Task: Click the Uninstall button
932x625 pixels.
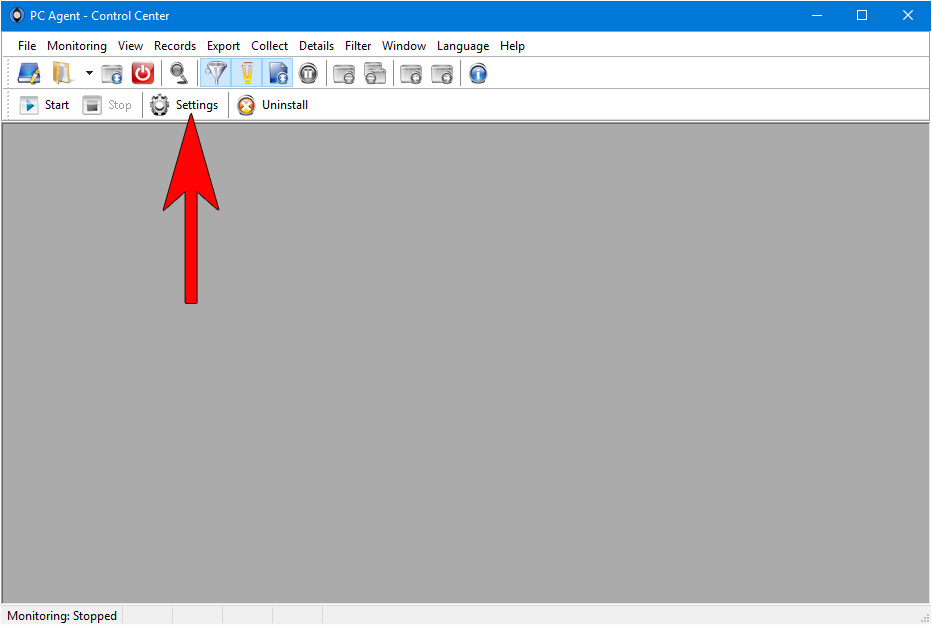Action: (x=273, y=105)
